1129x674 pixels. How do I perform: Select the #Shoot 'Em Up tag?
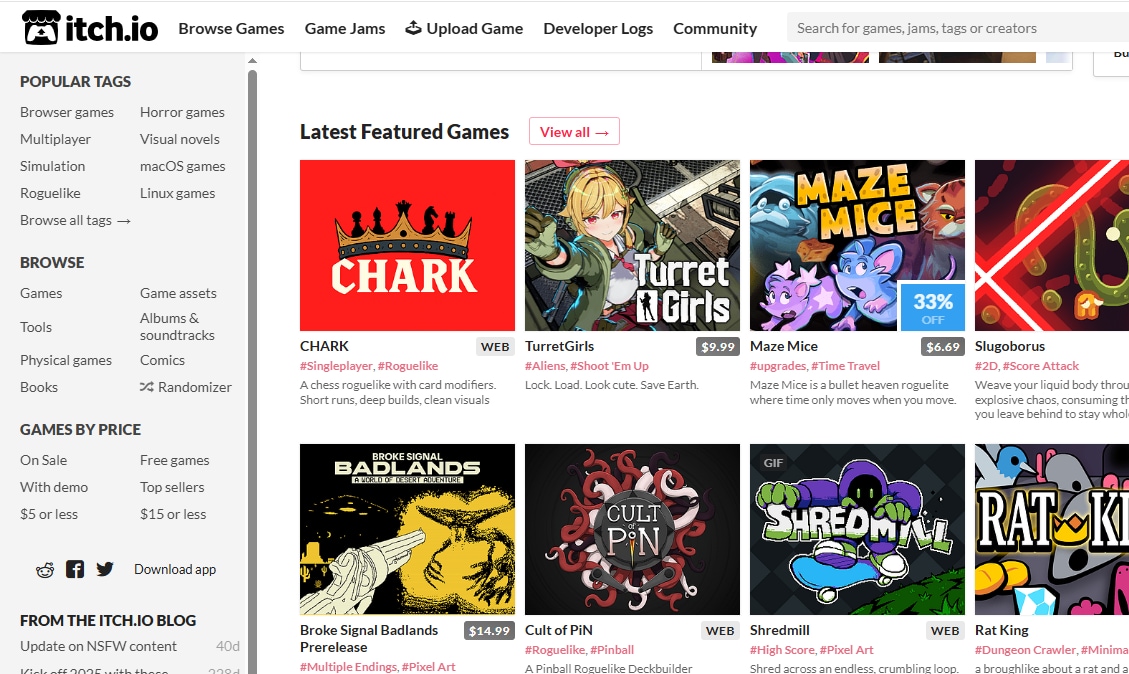pos(610,366)
